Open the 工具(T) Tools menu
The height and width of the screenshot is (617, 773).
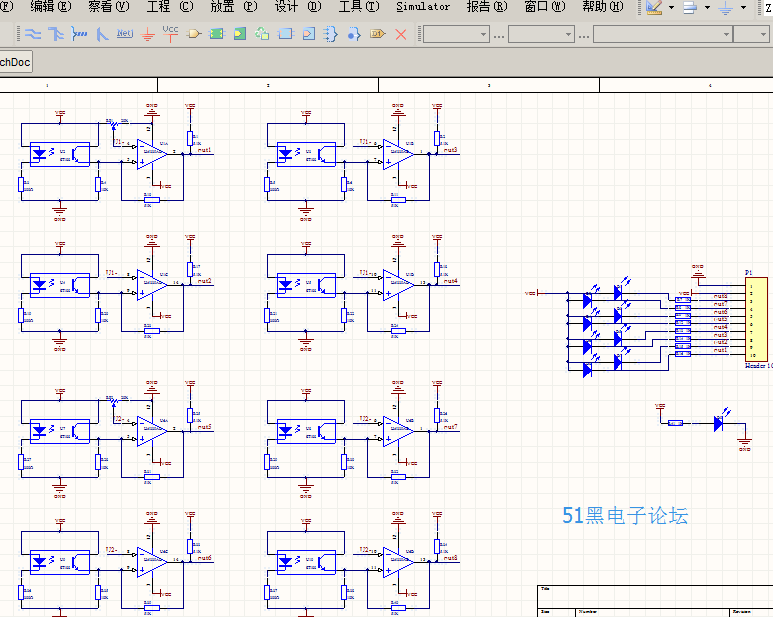click(x=359, y=6)
